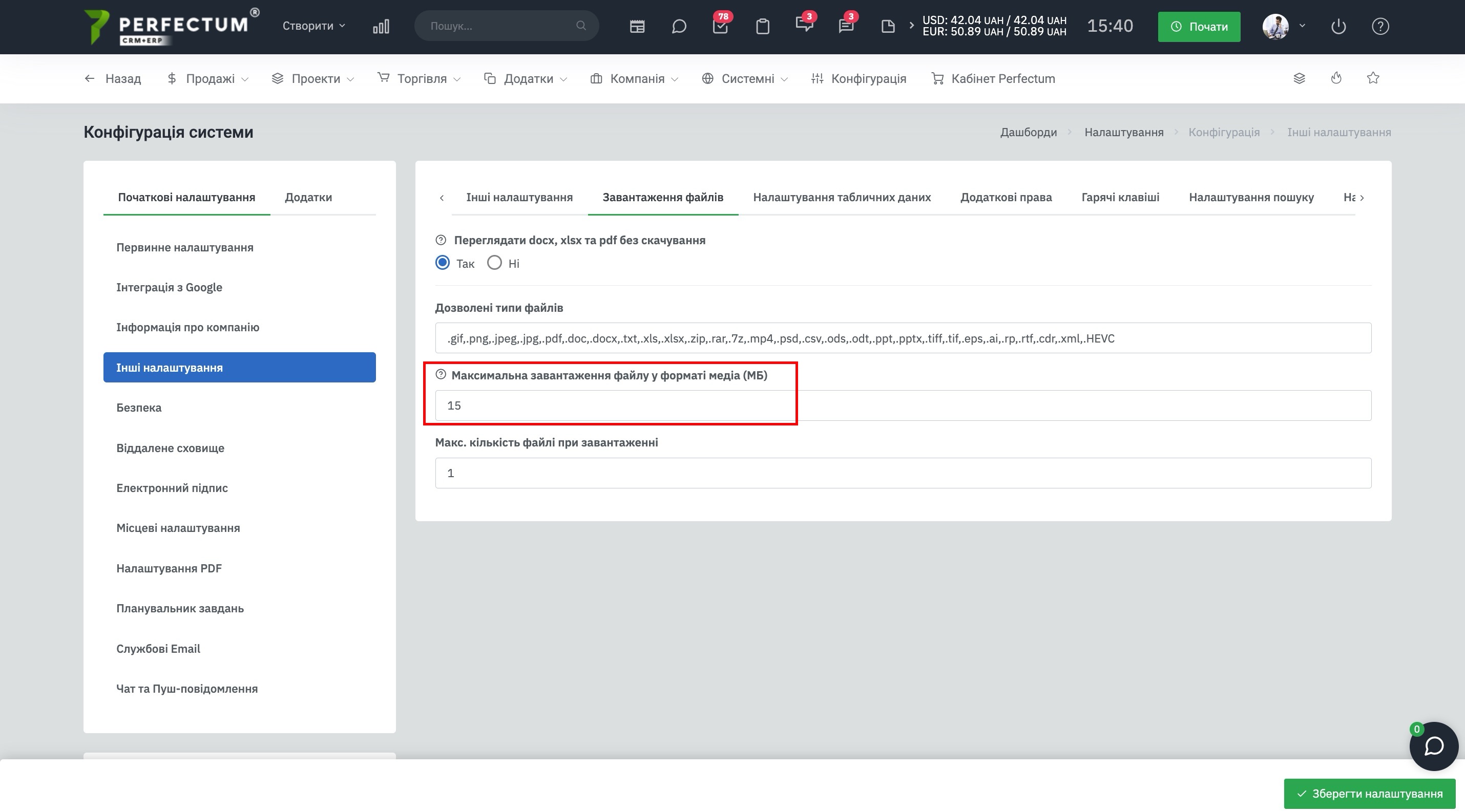The height and width of the screenshot is (812, 1465).
Task: Click the power logout icon
Action: point(1339,26)
